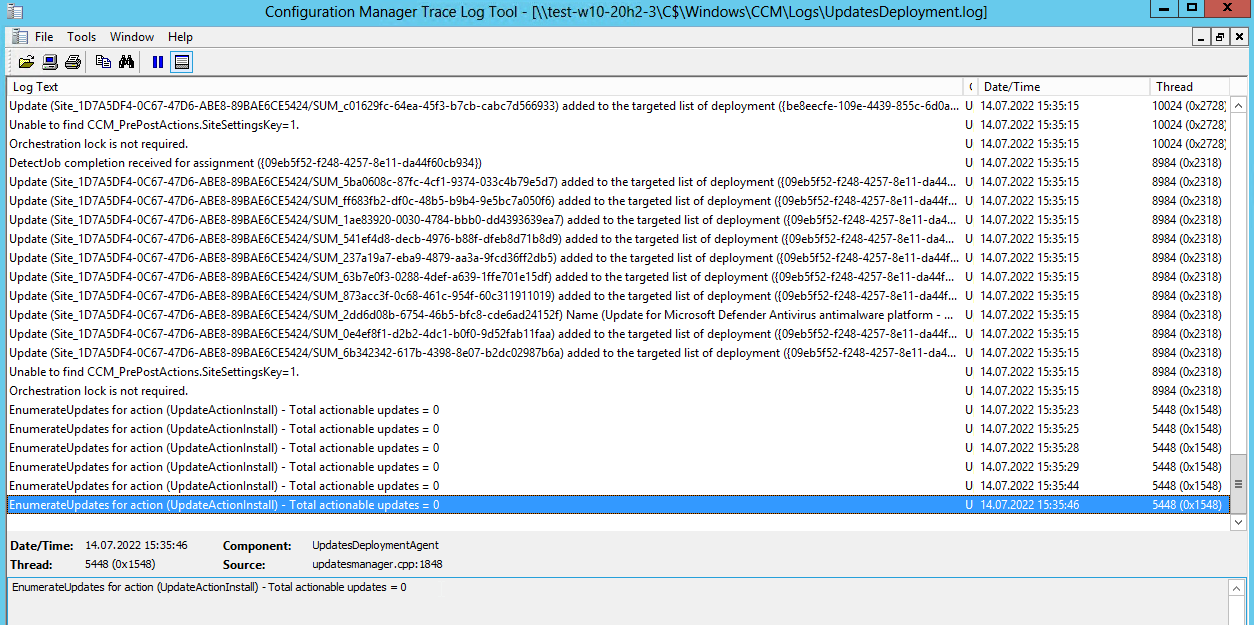Open the Help menu
This screenshot has height=625, width=1254.
click(179, 36)
